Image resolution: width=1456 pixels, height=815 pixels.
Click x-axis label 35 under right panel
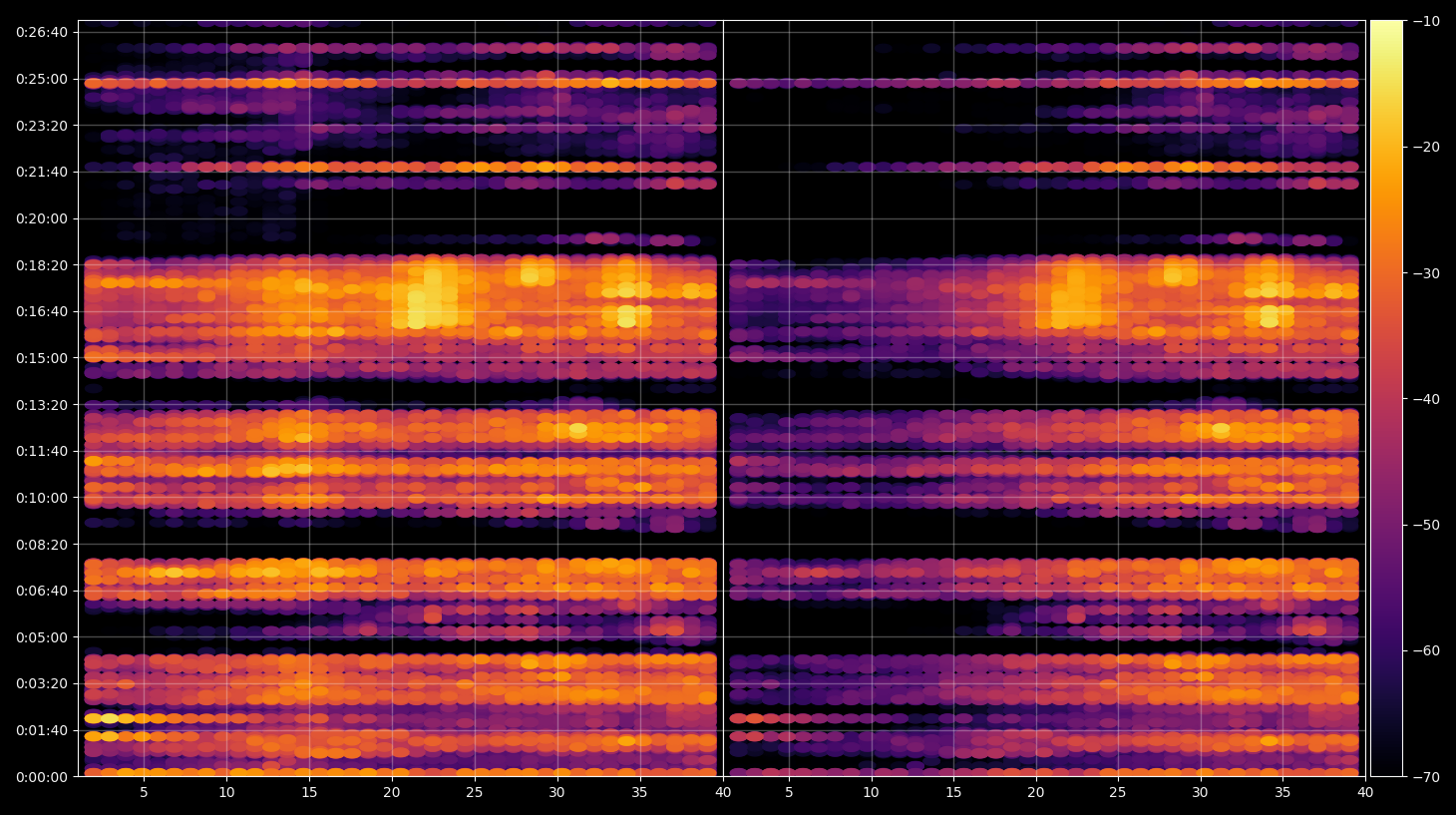(x=1282, y=793)
